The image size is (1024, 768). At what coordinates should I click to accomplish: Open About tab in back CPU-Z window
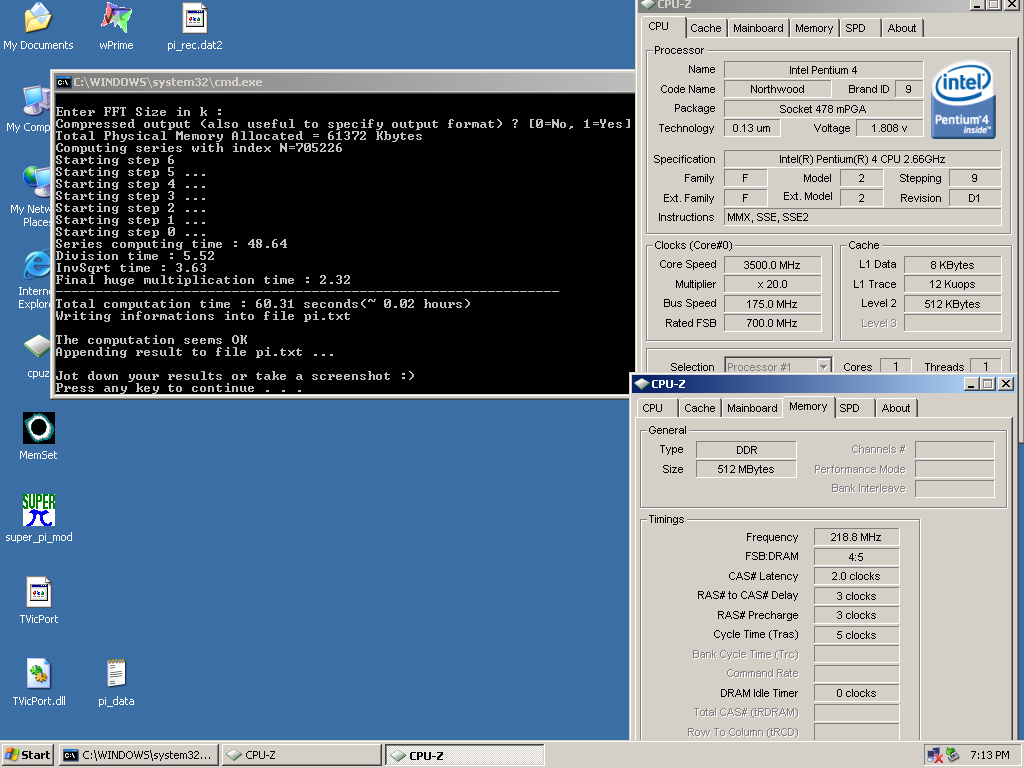coord(901,28)
